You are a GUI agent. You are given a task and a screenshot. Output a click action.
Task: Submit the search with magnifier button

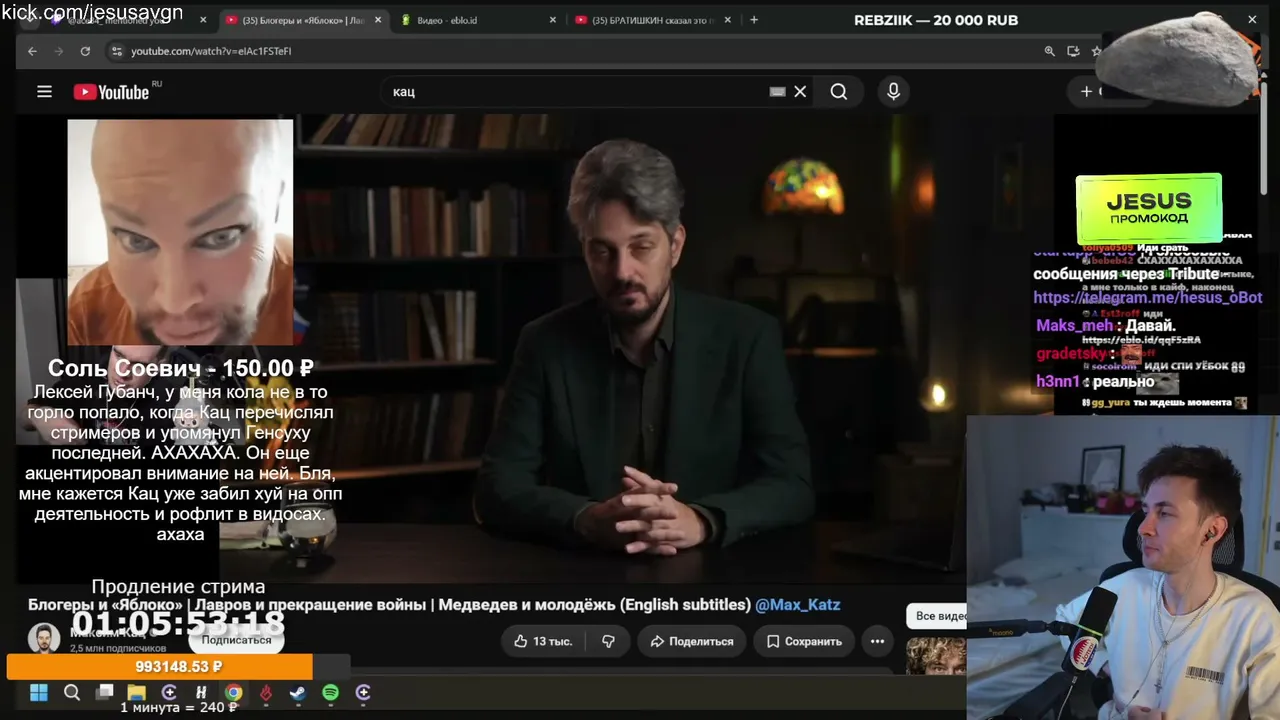[x=839, y=92]
